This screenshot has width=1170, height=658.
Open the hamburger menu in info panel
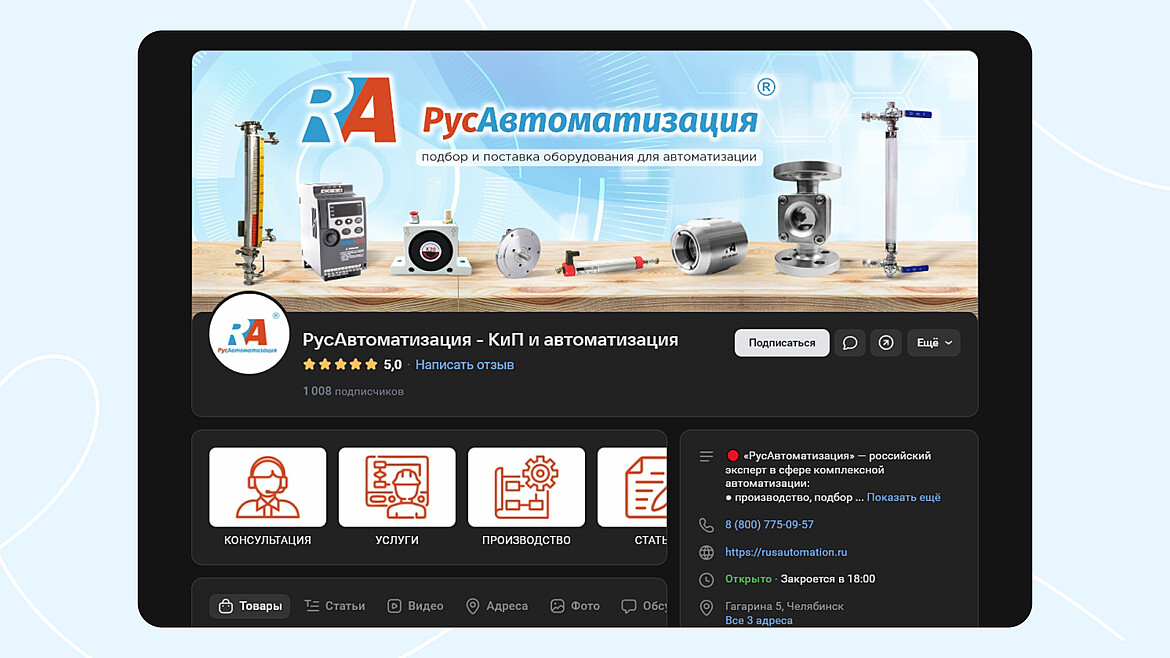(x=707, y=455)
